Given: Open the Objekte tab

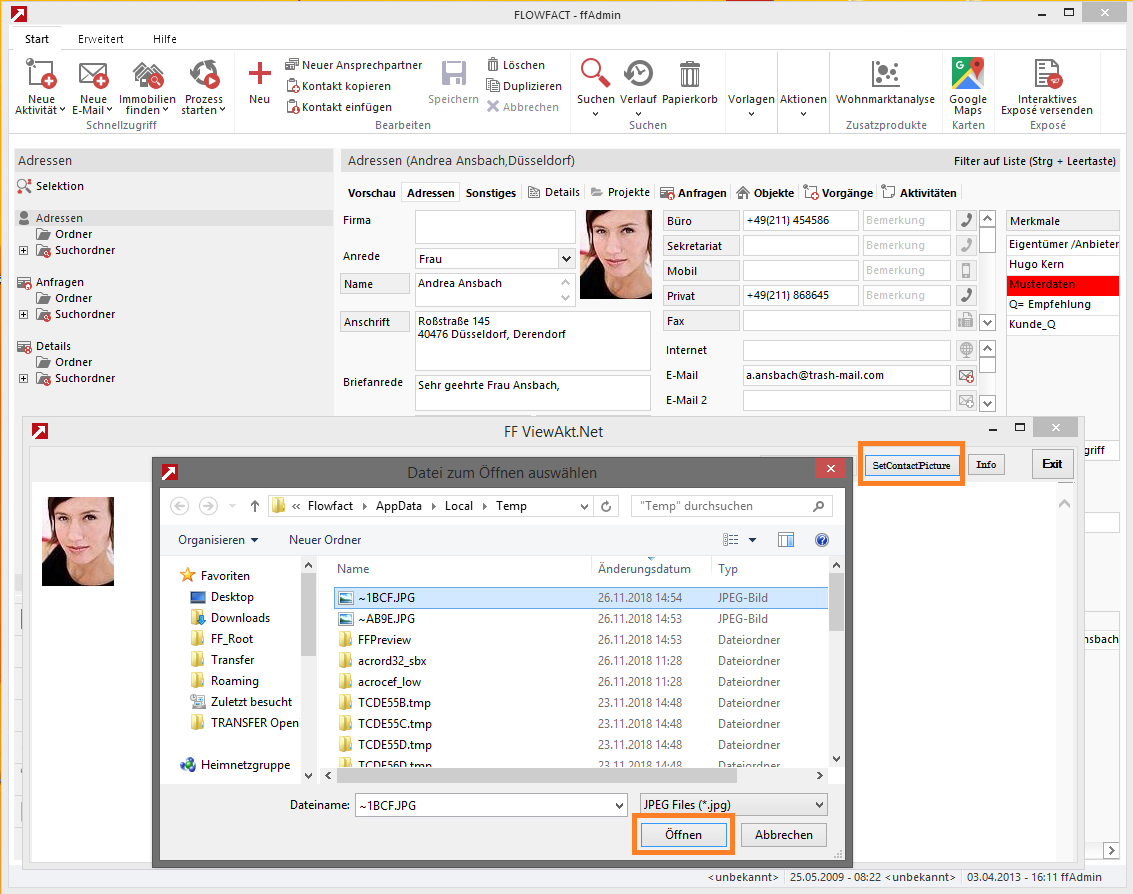Looking at the screenshot, I should (765, 193).
